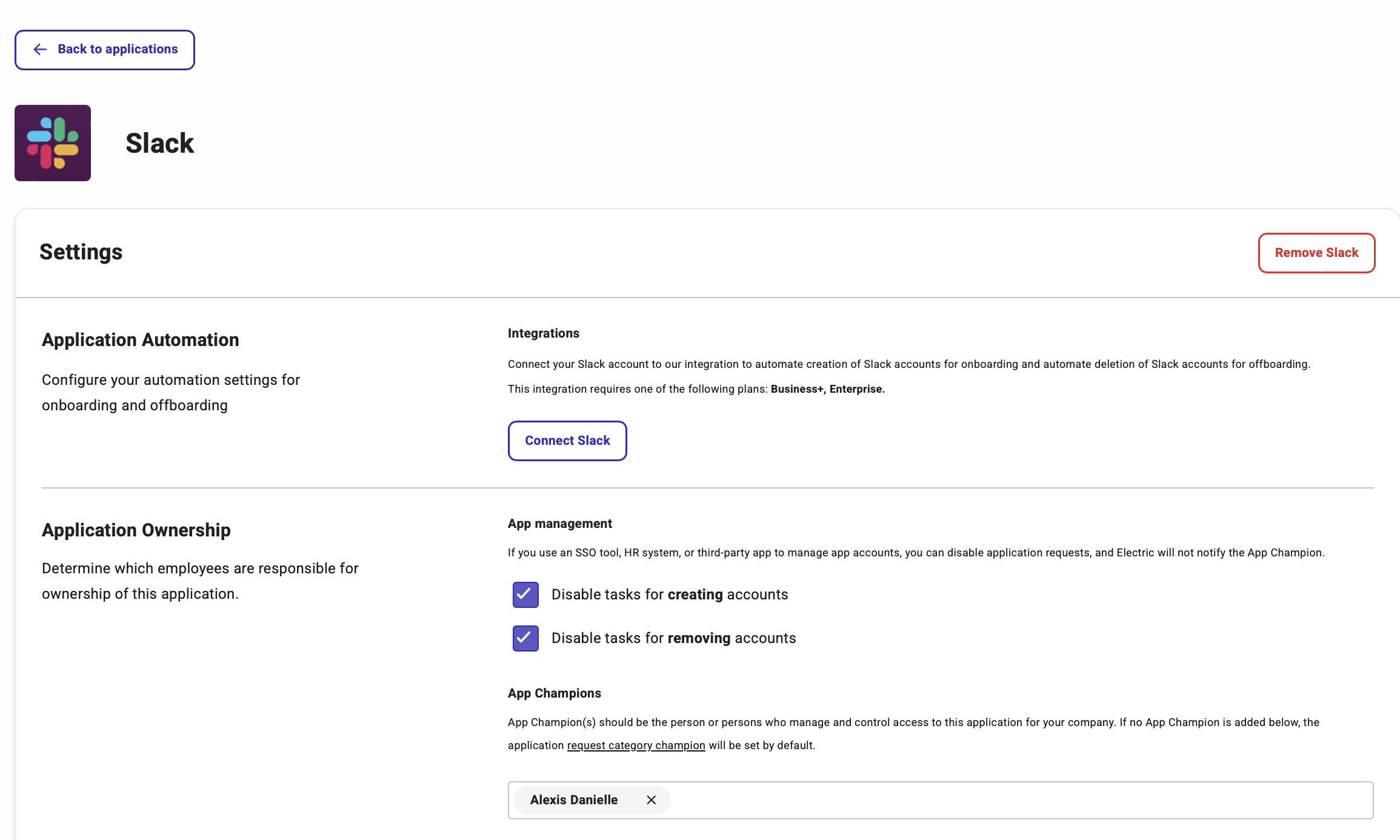Click the 'Disable tasks for creating accounts' label text
Image resolution: width=1400 pixels, height=840 pixels.
(669, 595)
